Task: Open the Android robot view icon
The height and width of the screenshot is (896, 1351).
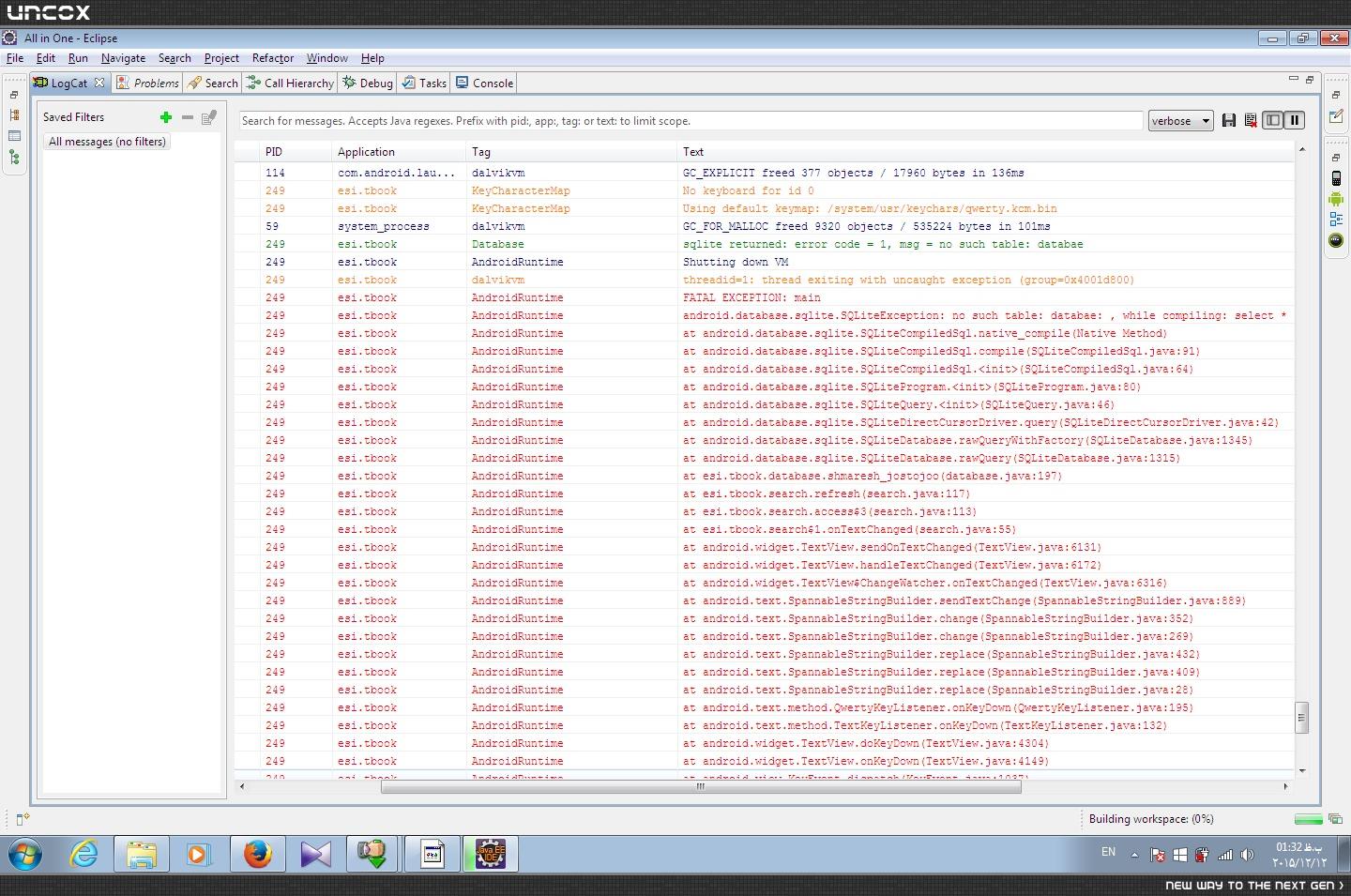Action: (1336, 199)
